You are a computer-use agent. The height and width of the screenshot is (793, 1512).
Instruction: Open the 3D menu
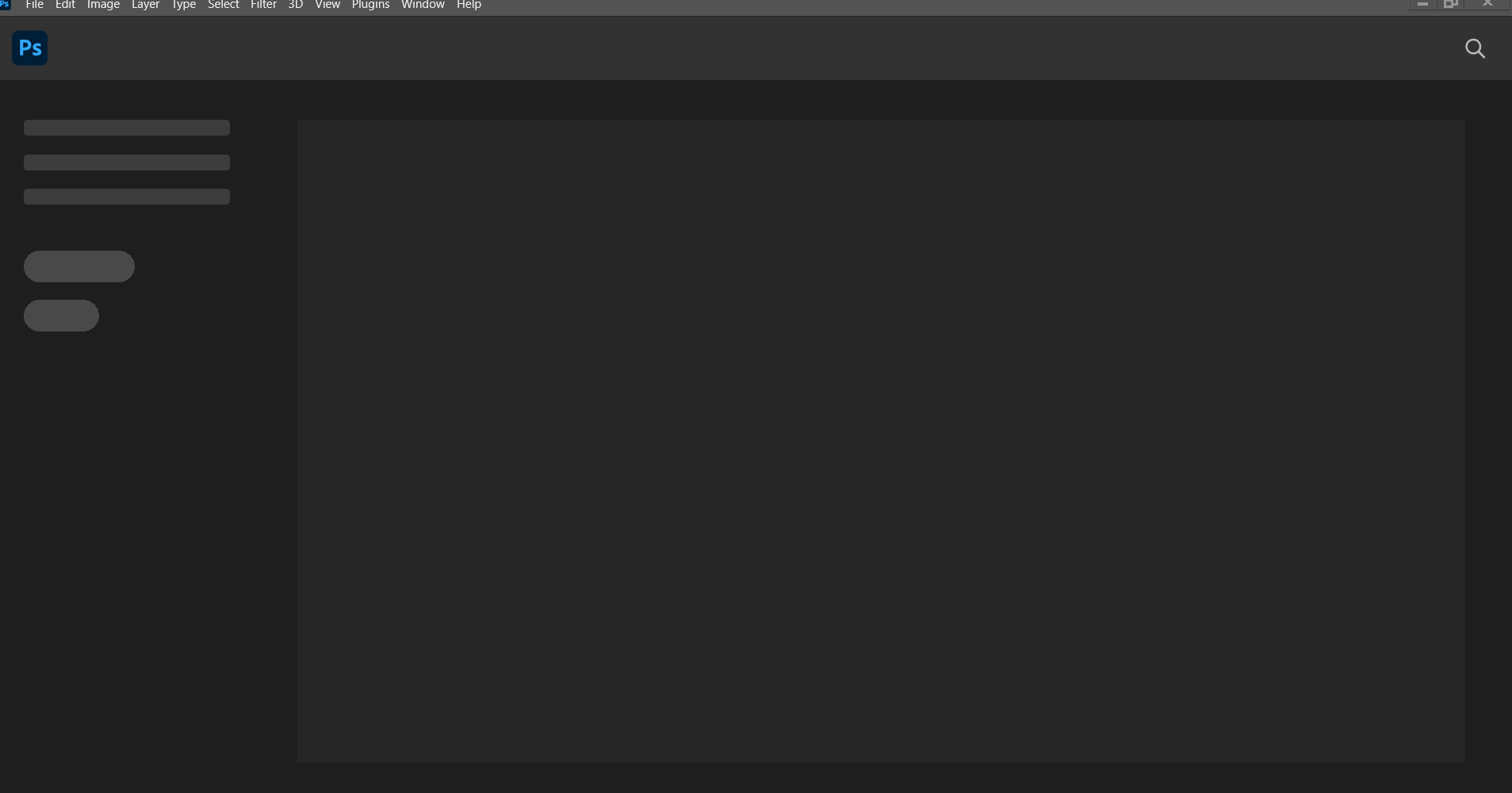(x=295, y=5)
